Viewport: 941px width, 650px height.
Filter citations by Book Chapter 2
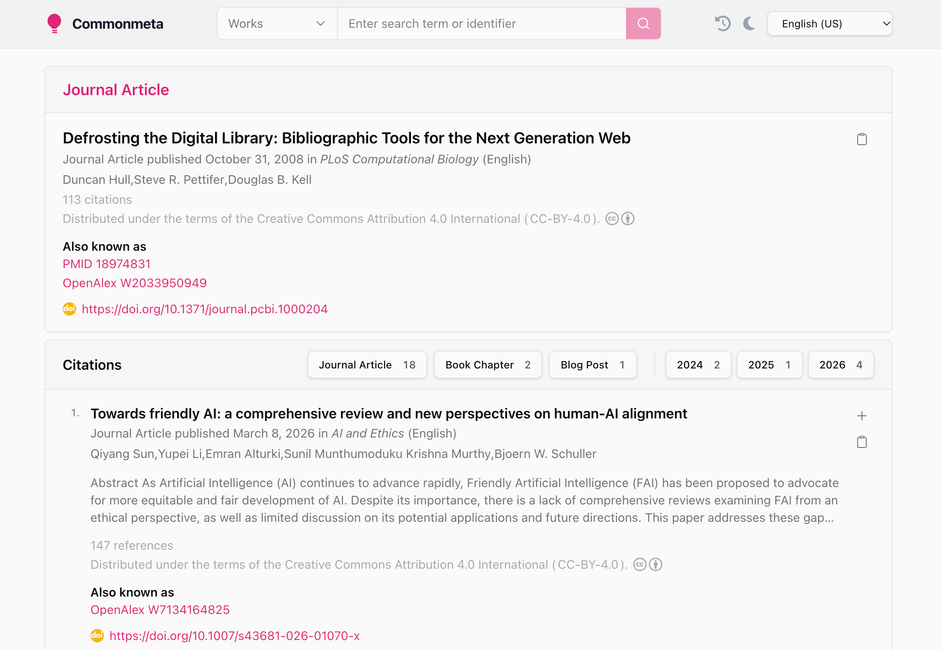click(x=487, y=365)
